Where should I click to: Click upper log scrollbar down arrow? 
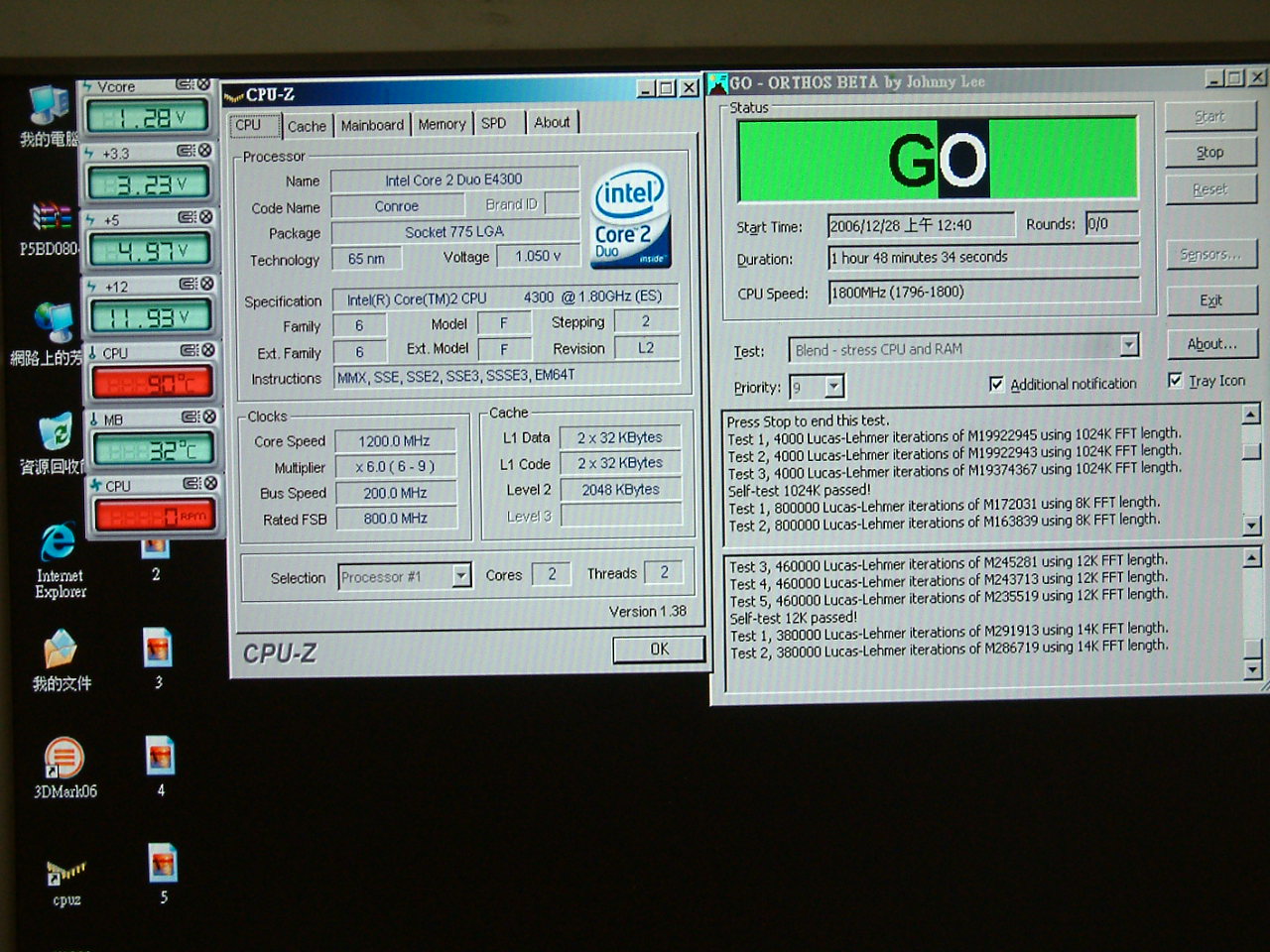pyautogui.click(x=1252, y=525)
